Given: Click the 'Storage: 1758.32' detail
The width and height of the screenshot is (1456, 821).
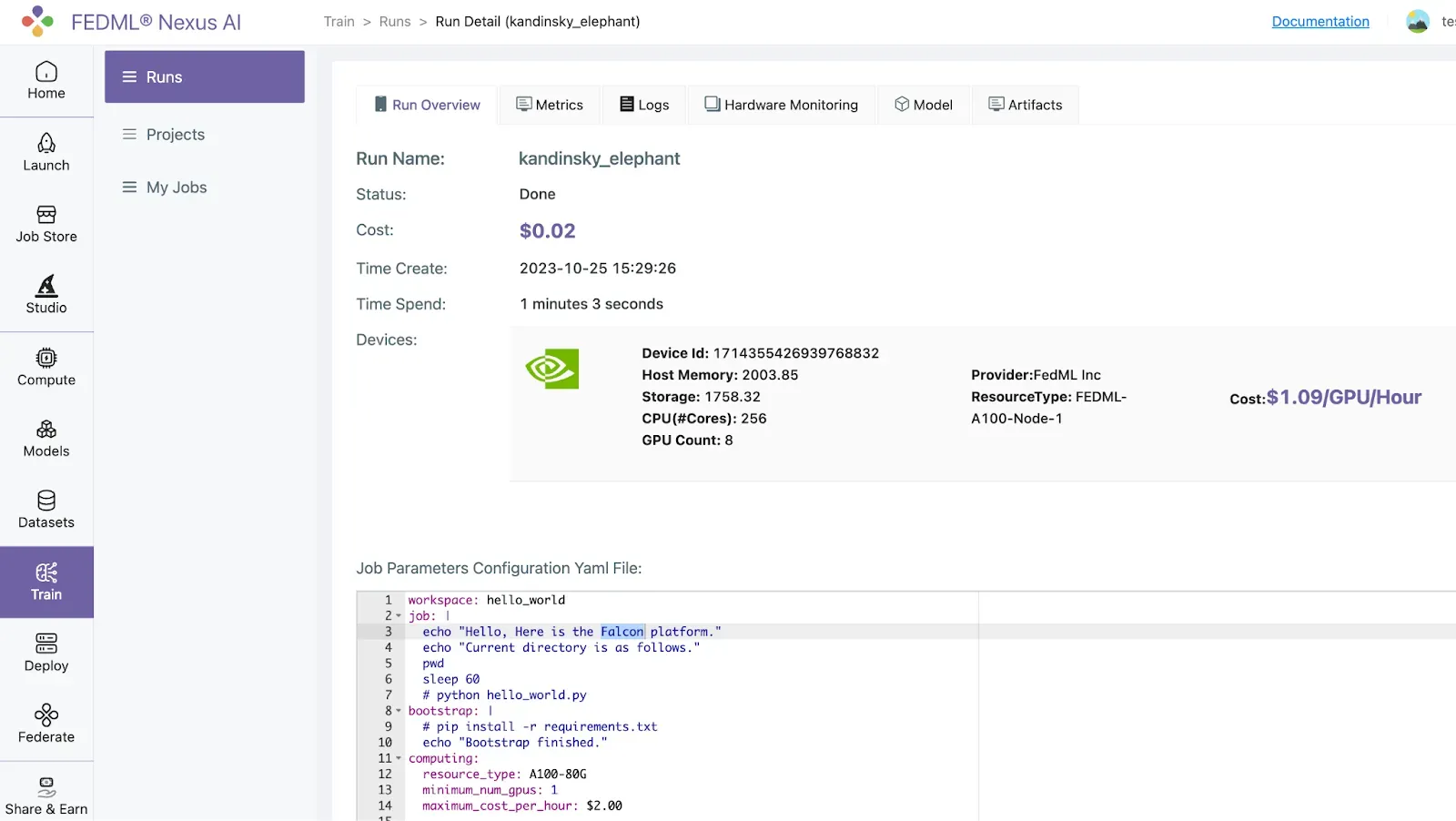Looking at the screenshot, I should (x=702, y=397).
